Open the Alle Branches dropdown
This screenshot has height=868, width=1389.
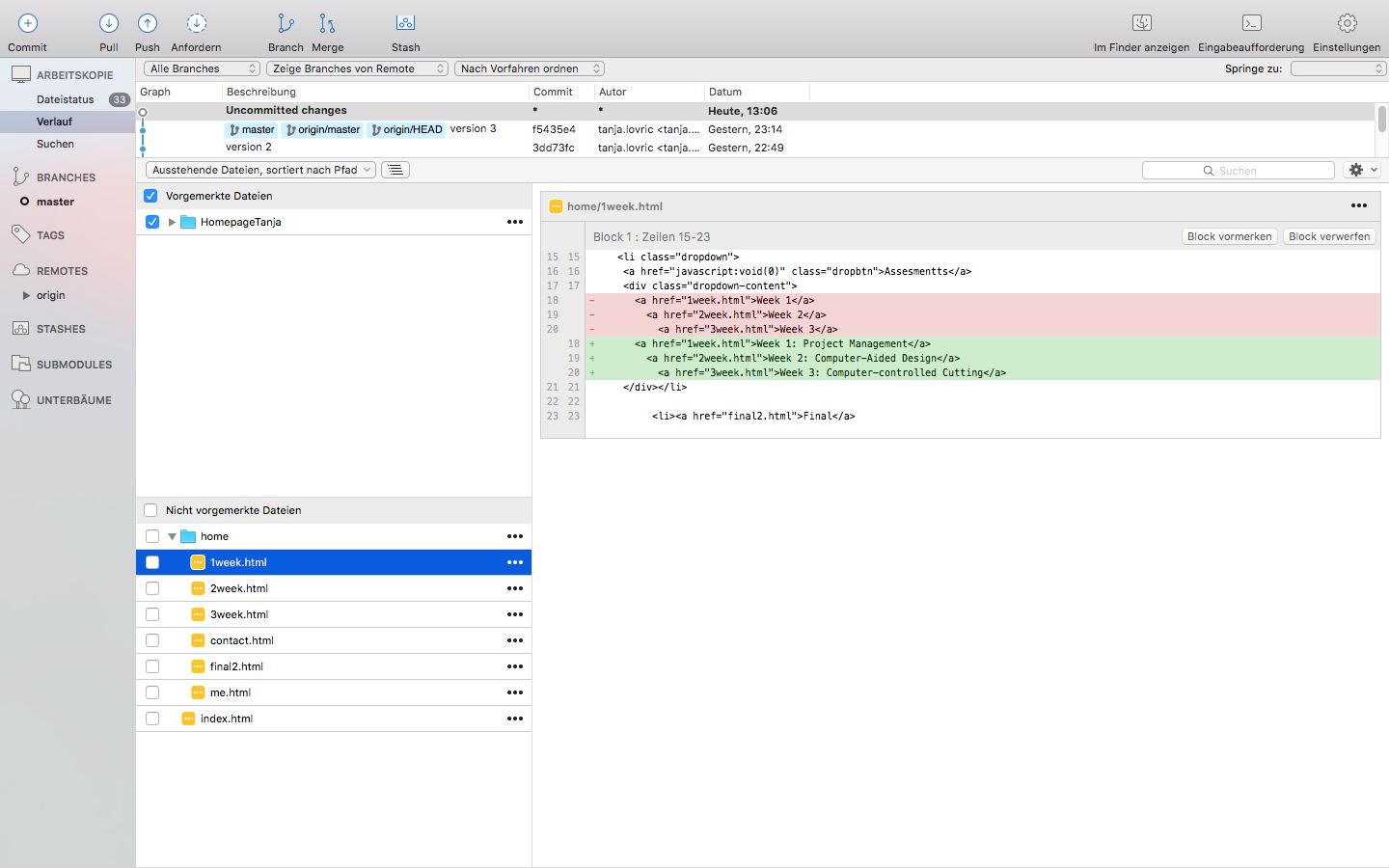202,68
